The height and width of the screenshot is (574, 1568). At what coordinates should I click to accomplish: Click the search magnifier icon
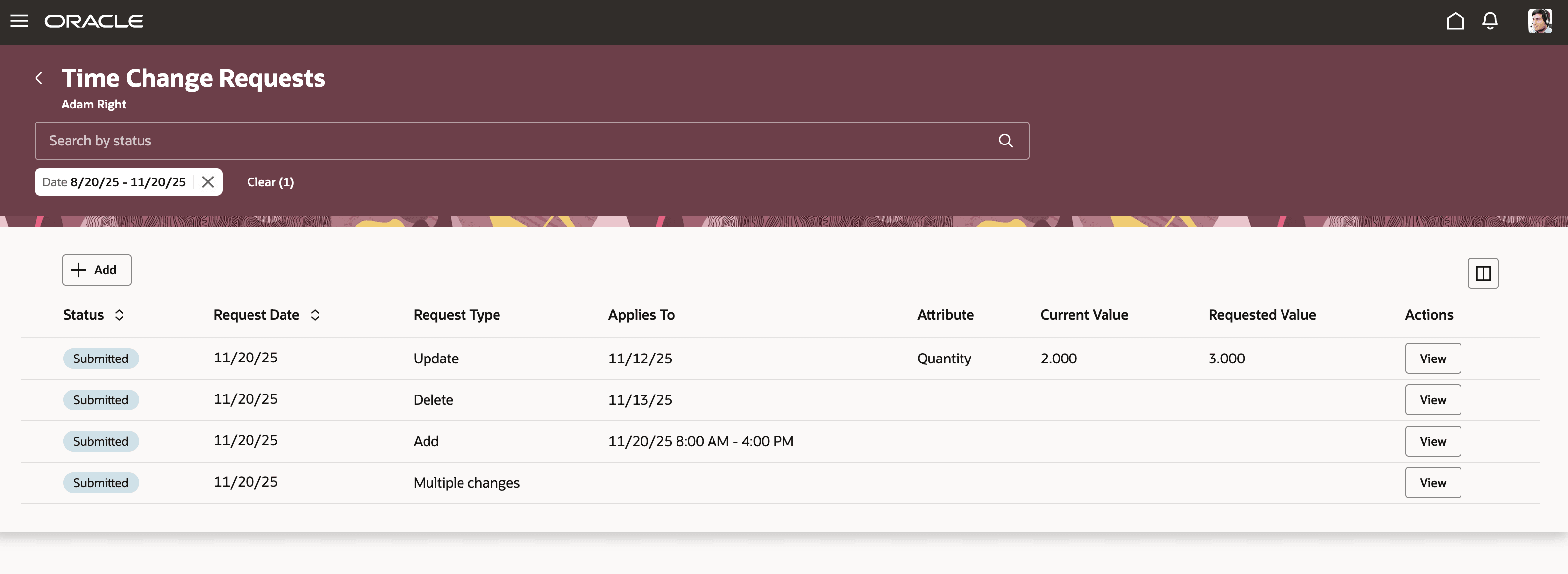click(1005, 141)
